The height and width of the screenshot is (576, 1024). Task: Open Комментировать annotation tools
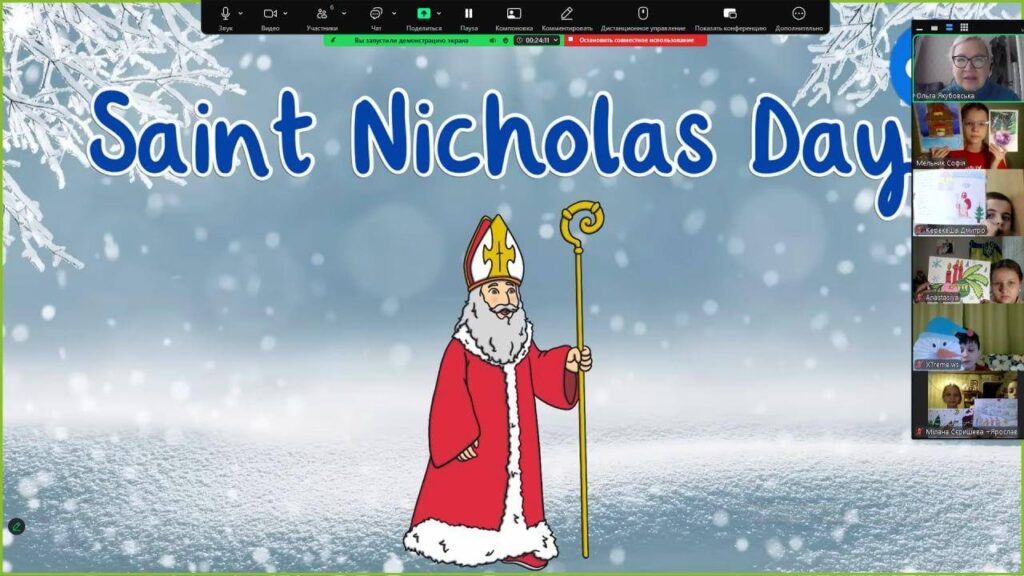point(567,14)
